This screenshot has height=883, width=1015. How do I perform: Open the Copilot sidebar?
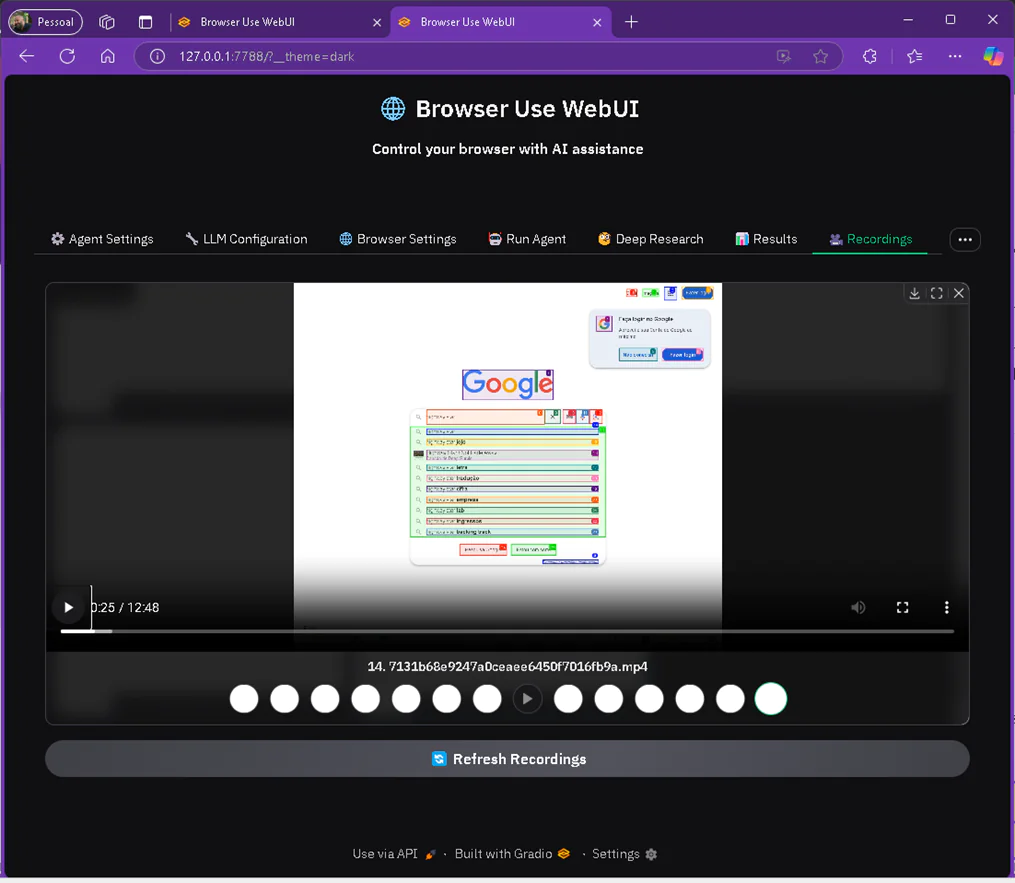coord(993,56)
